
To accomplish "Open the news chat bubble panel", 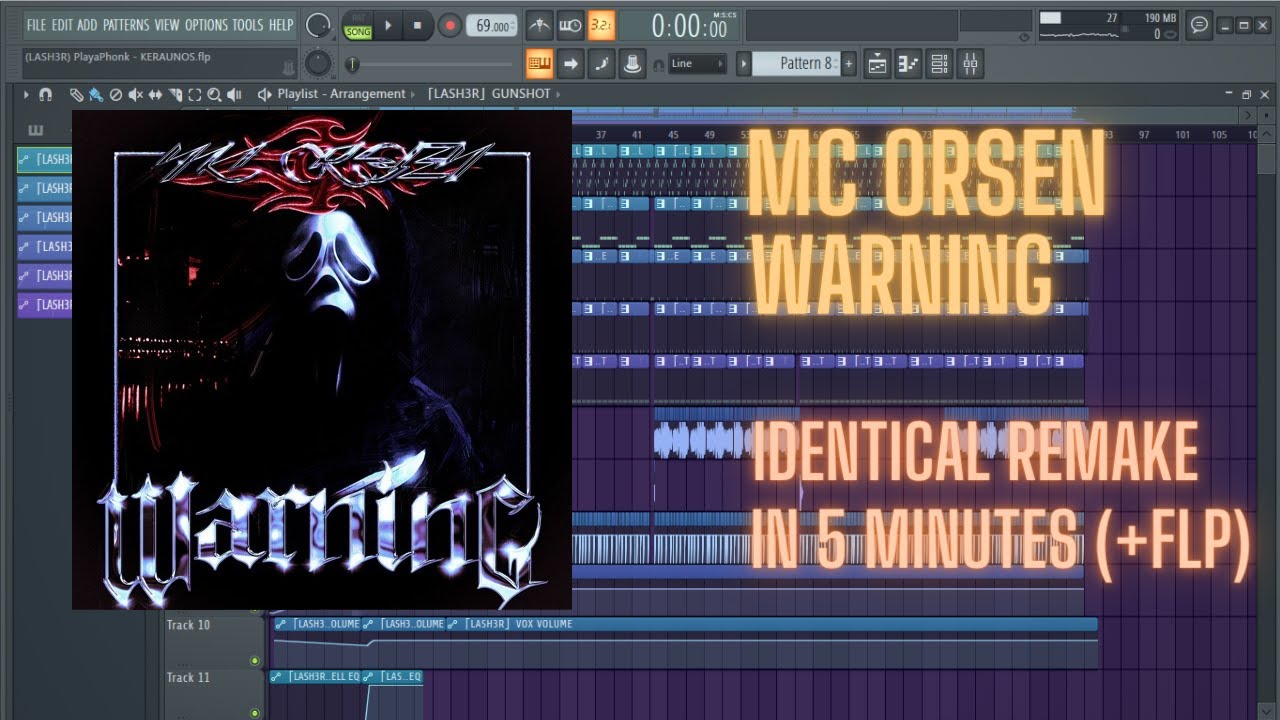I will (1199, 25).
